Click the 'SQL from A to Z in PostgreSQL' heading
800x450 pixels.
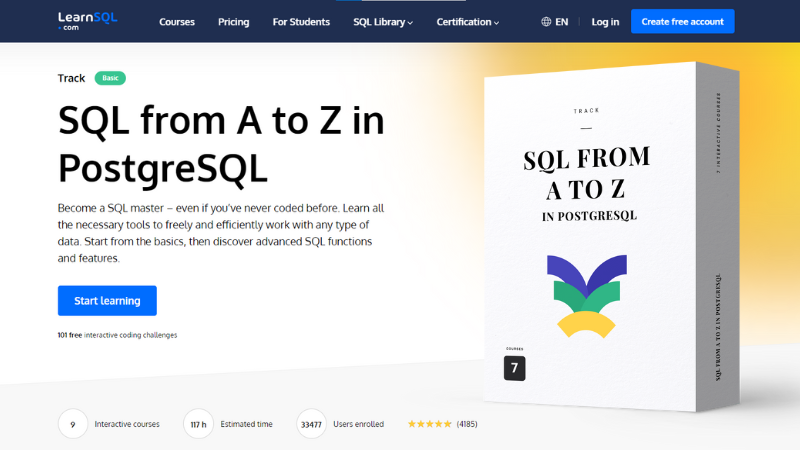point(221,144)
